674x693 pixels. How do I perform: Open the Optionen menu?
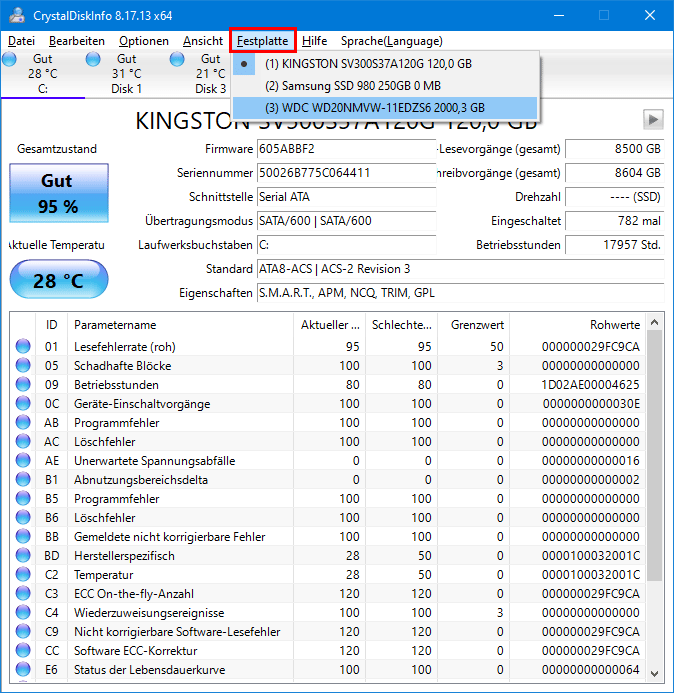click(x=144, y=41)
